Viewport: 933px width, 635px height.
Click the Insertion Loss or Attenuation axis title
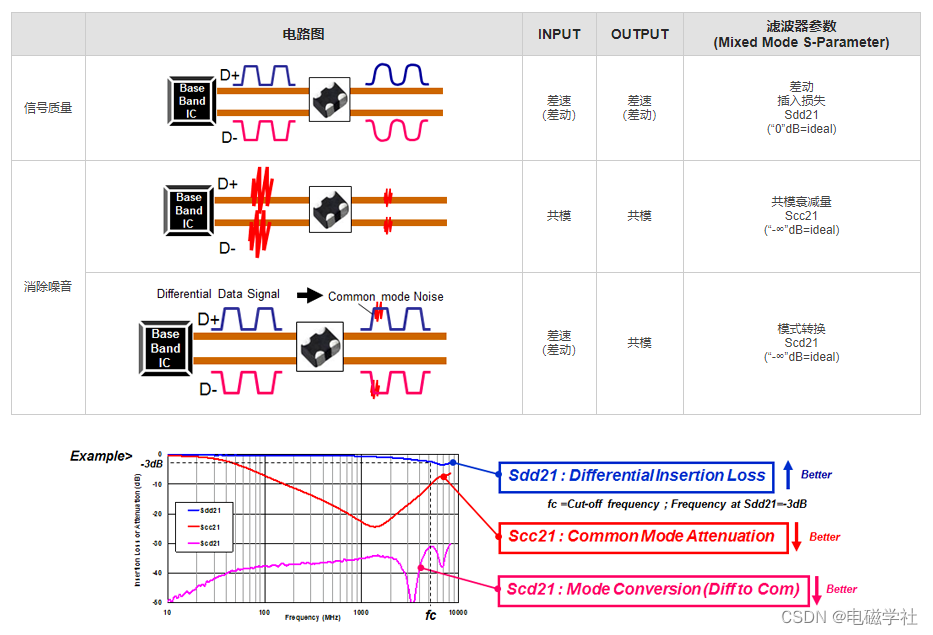tap(137, 530)
